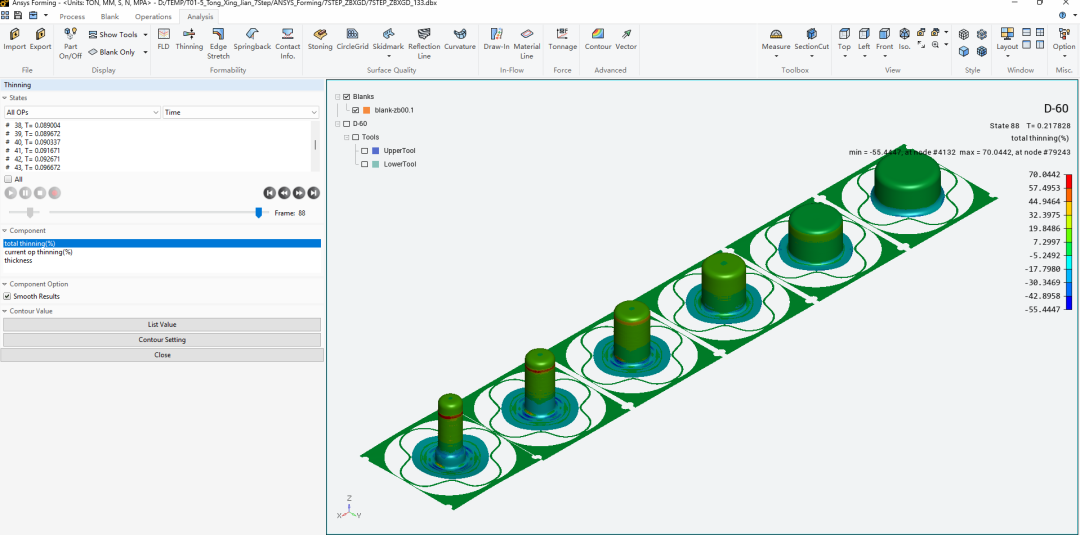This screenshot has width=1080, height=535.
Task: Launch the Draw-In in-flow tool
Action: tap(496, 36)
